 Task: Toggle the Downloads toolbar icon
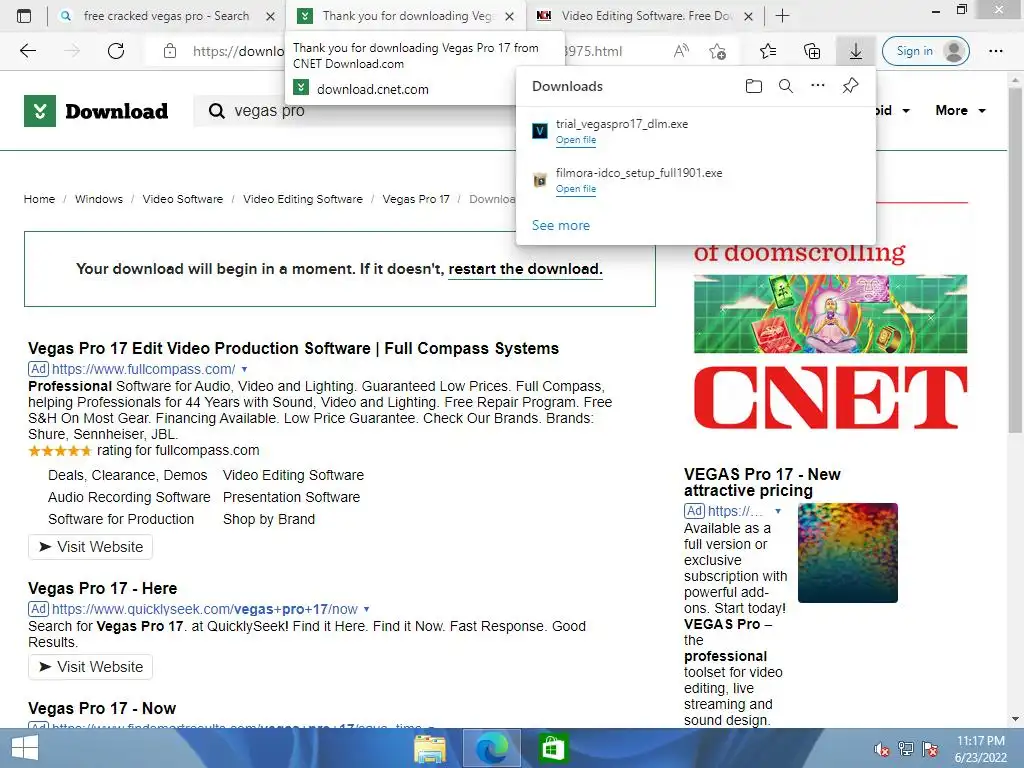click(856, 51)
